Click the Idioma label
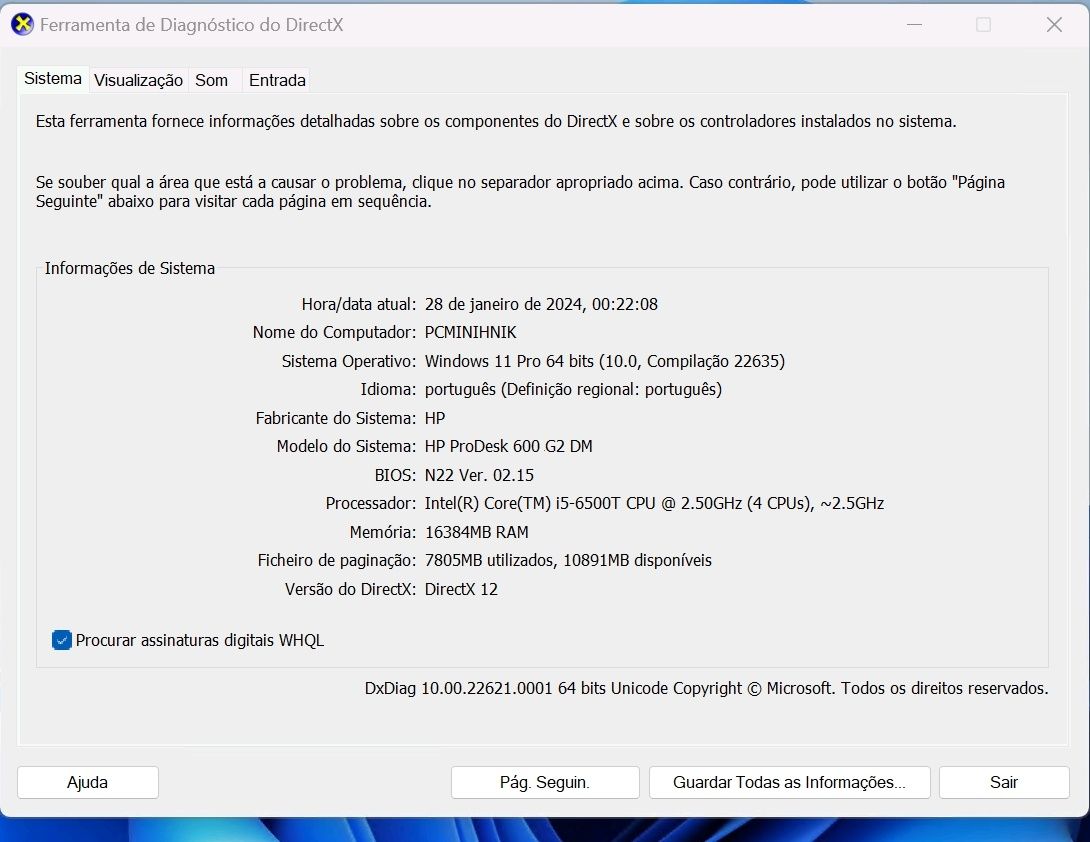 coord(389,389)
